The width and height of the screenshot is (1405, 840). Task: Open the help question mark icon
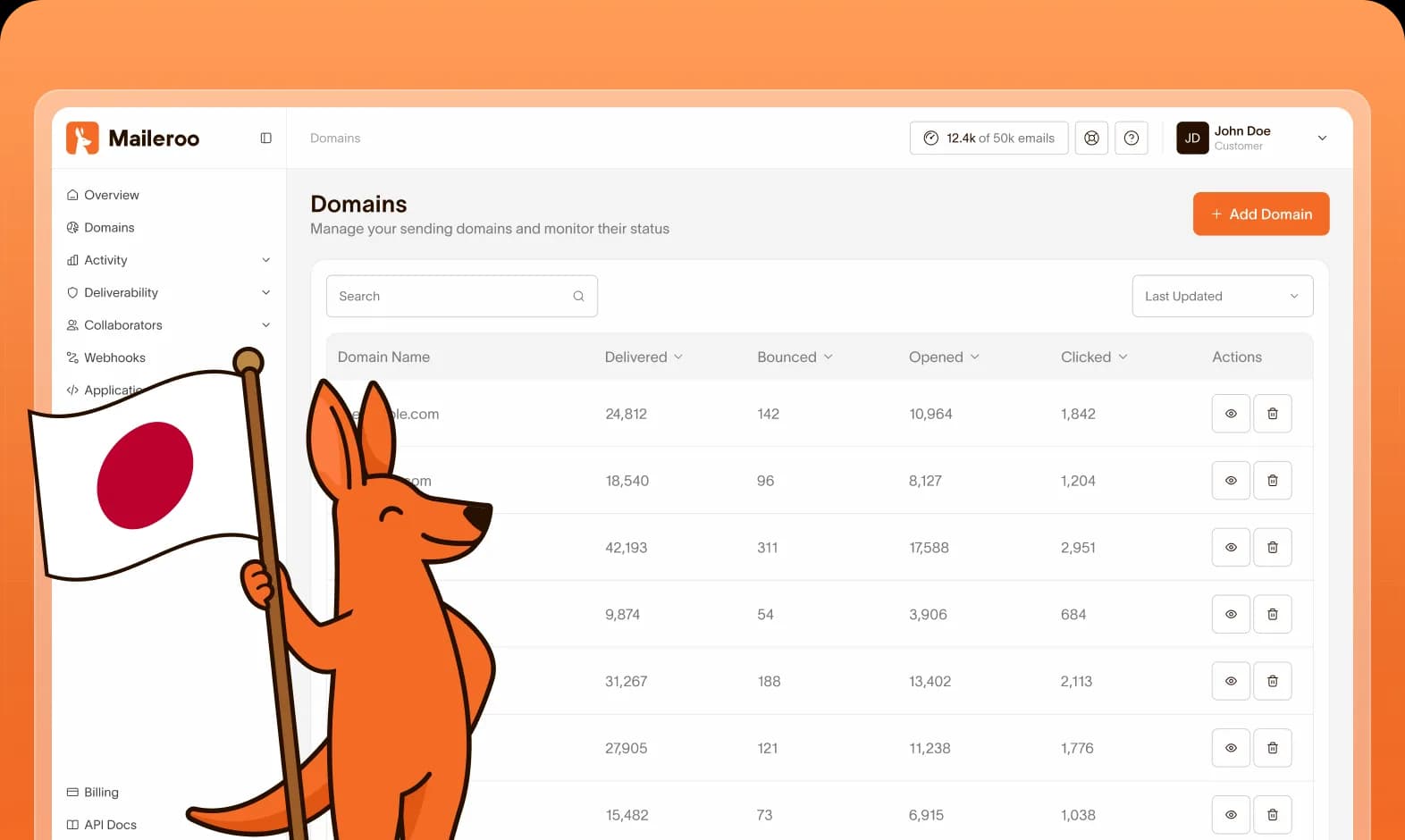point(1132,139)
